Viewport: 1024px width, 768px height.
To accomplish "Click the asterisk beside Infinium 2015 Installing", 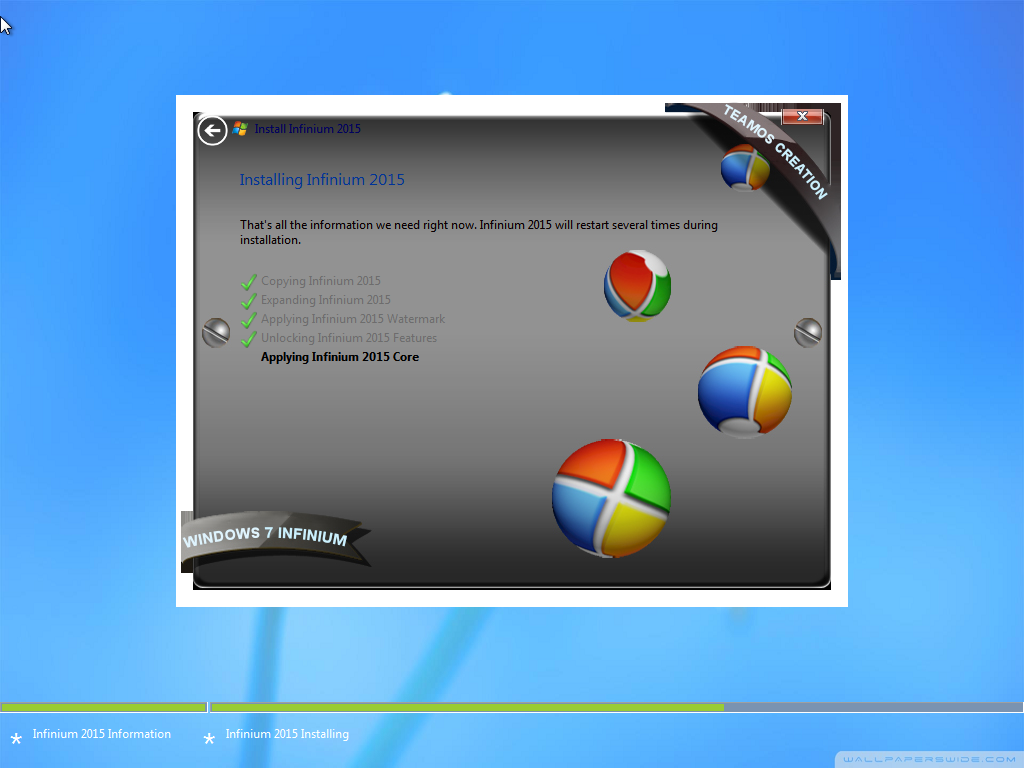I will pyautogui.click(x=209, y=739).
